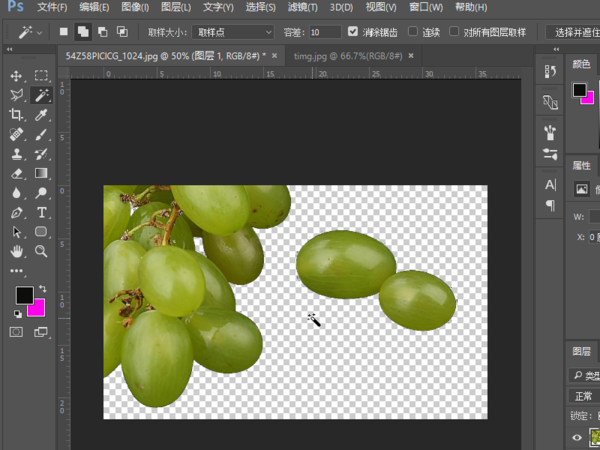600x450 pixels.
Task: Toggle Quick Mask mode
Action: coord(16,332)
